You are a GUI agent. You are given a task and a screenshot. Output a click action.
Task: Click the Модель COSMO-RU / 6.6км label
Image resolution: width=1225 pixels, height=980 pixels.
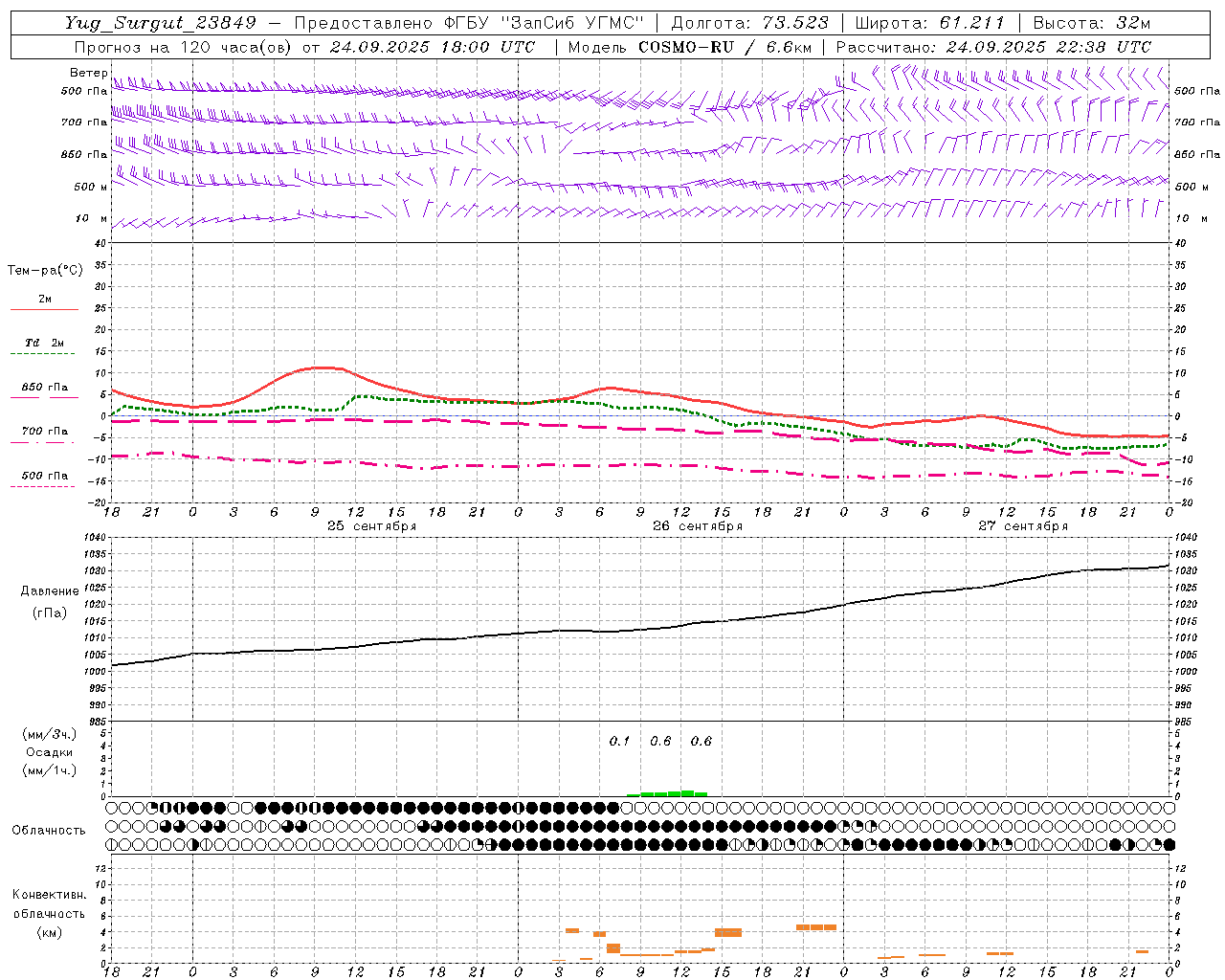(x=690, y=47)
